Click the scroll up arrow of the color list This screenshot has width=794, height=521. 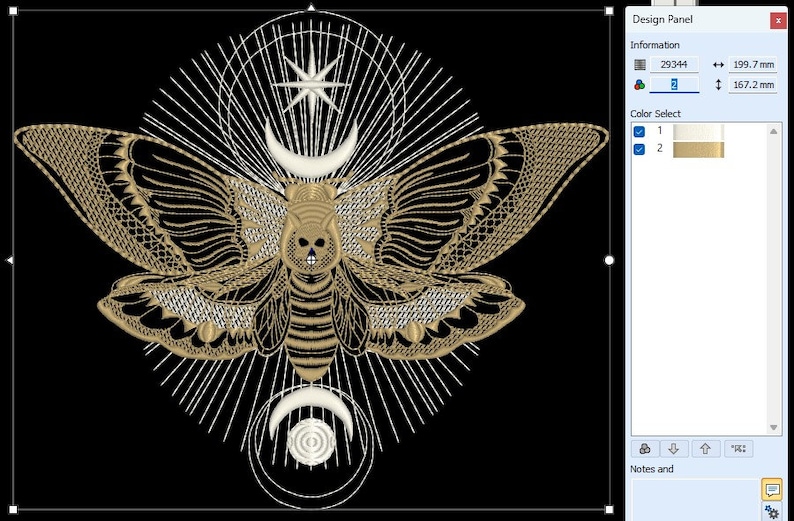click(773, 131)
